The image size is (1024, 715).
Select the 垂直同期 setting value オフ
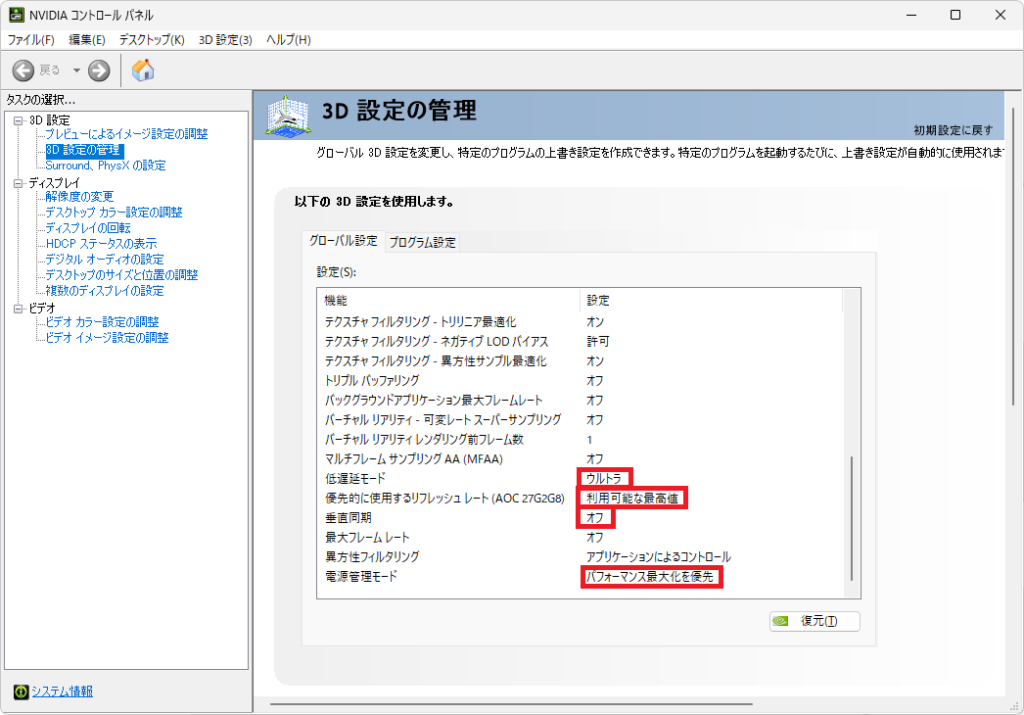[x=595, y=518]
